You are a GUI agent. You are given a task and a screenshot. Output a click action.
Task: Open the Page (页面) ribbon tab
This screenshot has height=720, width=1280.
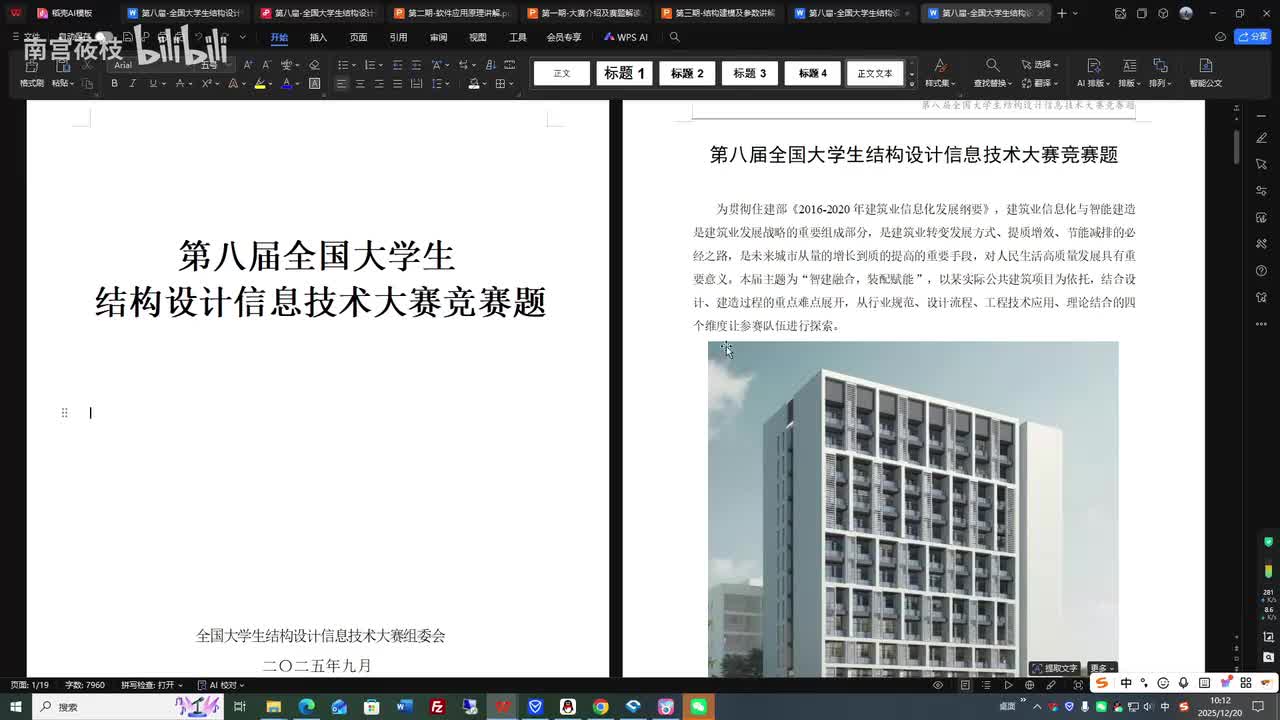coord(358,37)
